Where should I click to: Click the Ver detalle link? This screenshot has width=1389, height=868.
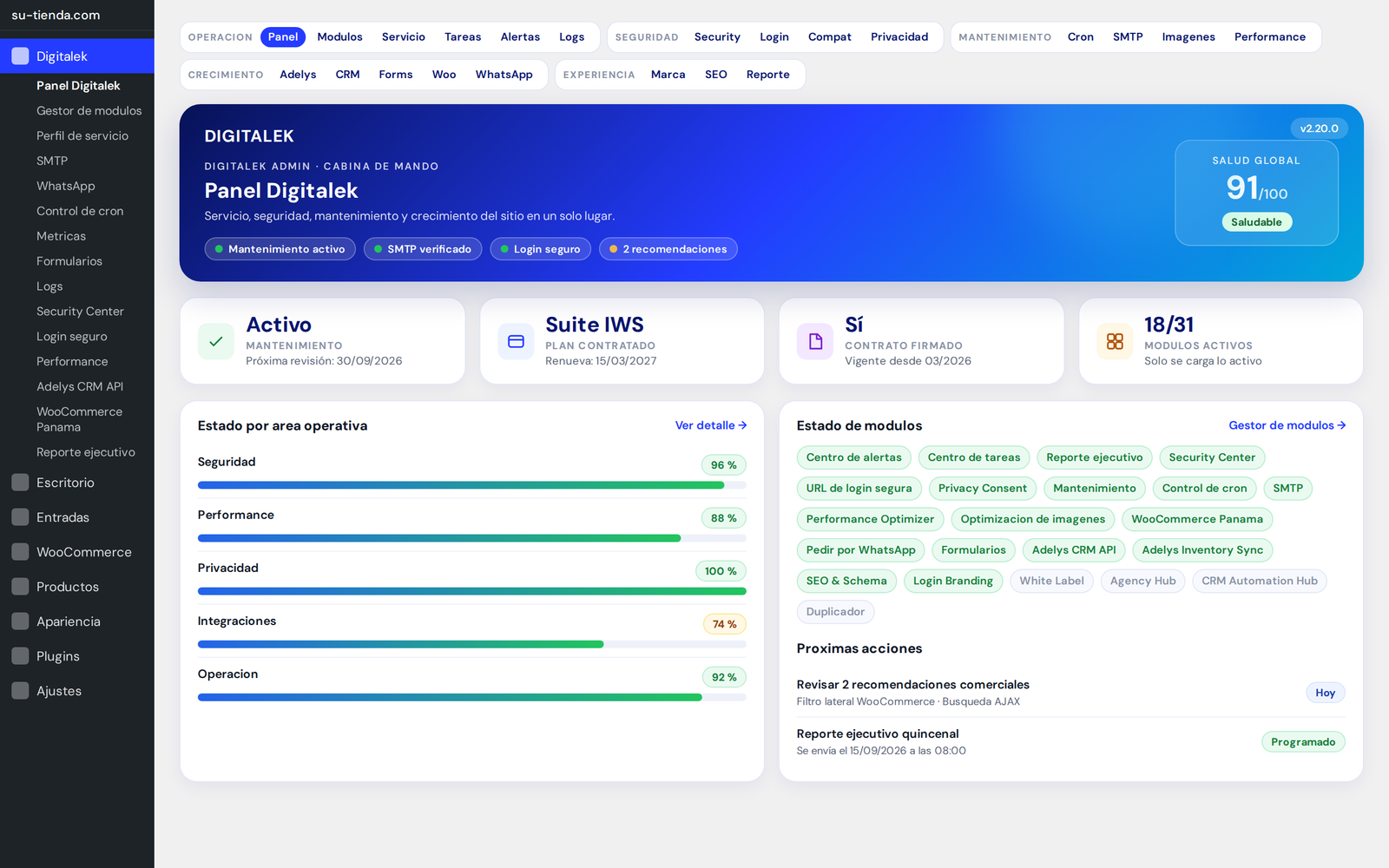pos(711,425)
